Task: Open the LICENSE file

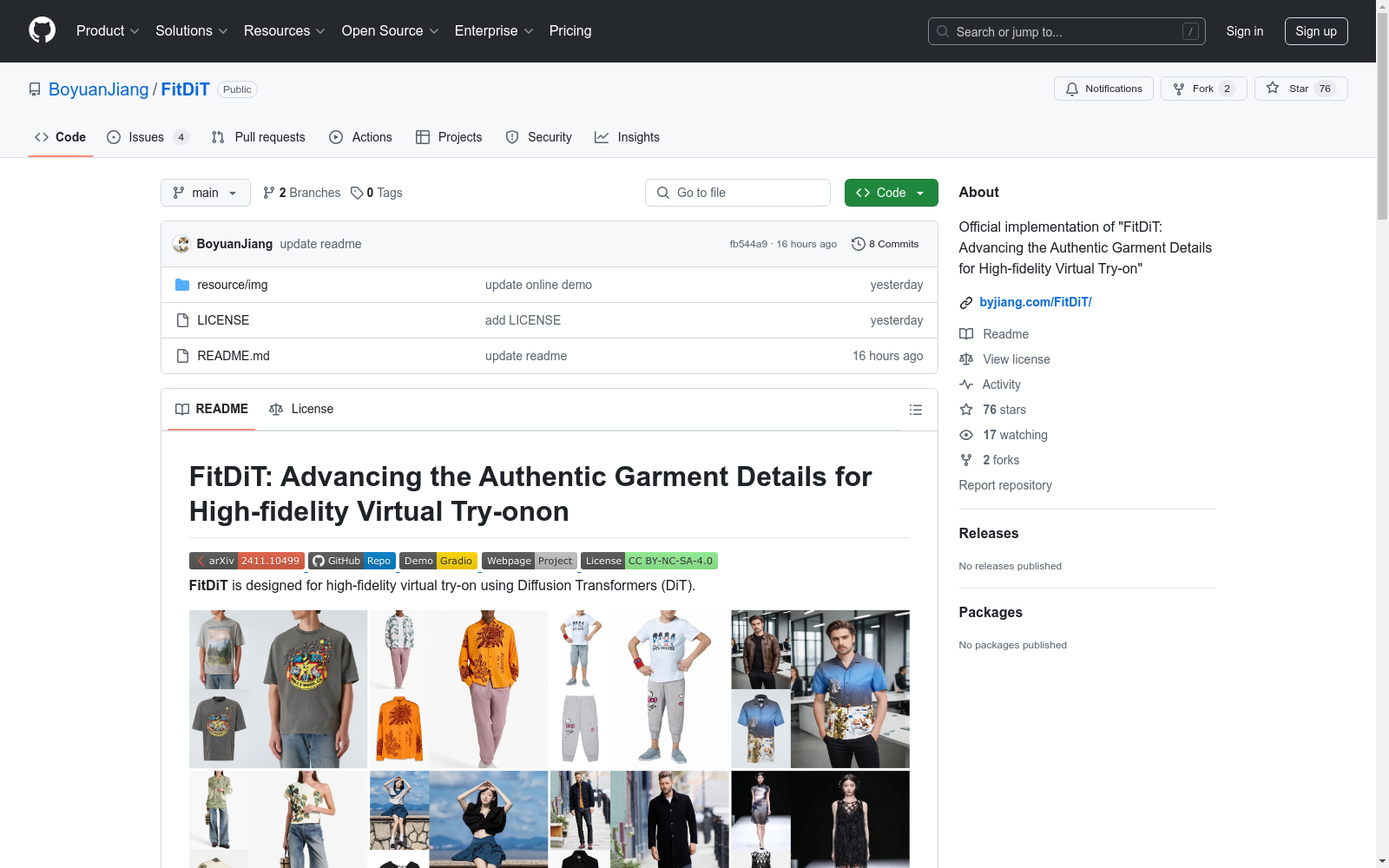Action: coord(223,320)
